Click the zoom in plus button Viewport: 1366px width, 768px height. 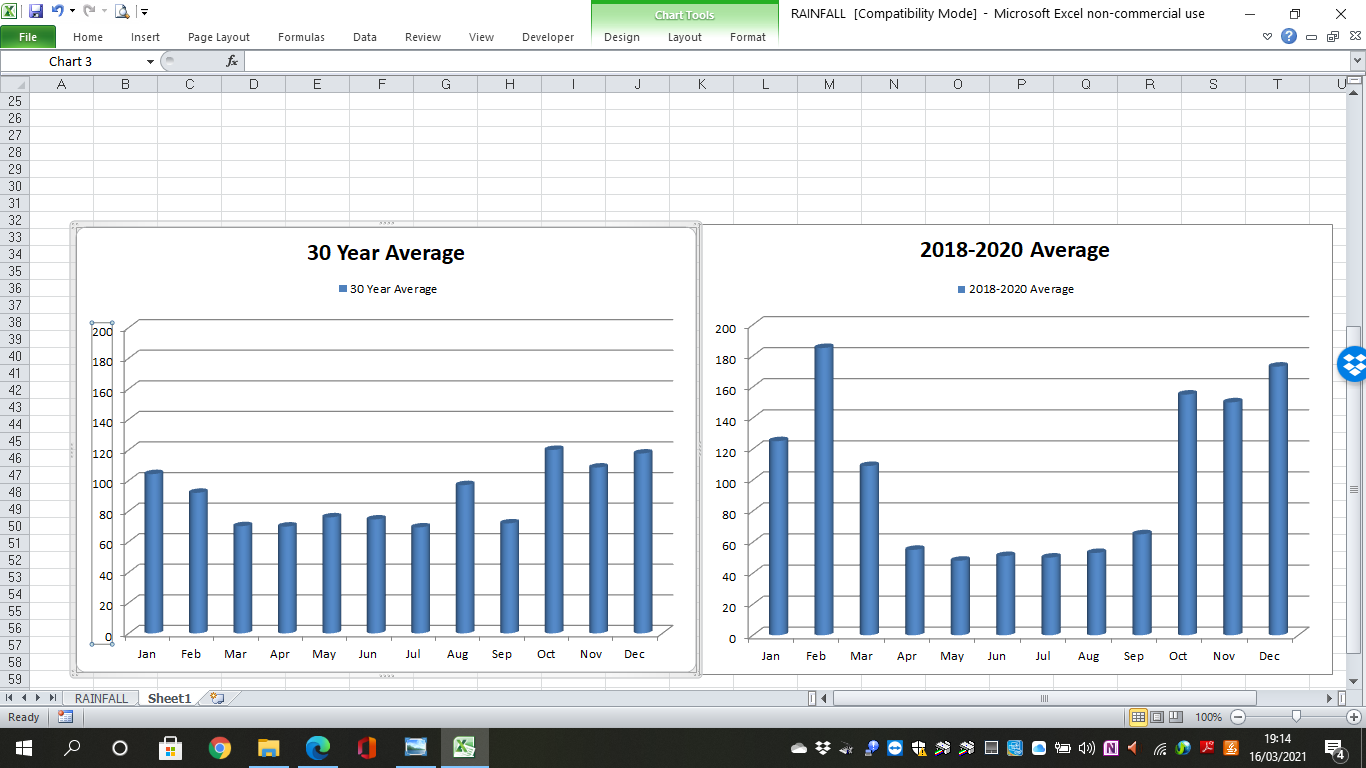coord(1354,717)
